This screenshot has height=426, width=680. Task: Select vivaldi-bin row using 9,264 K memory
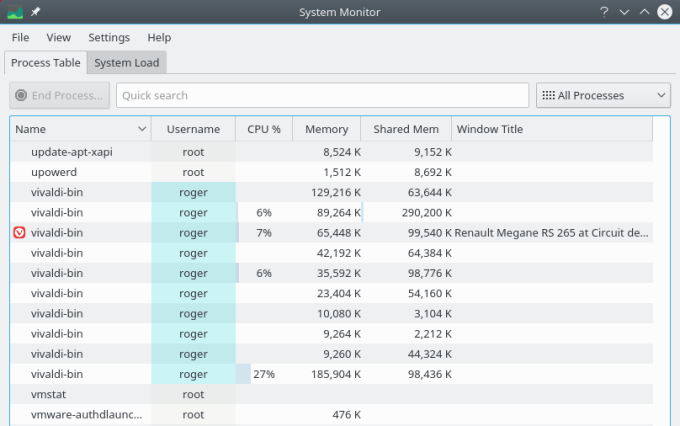332,334
